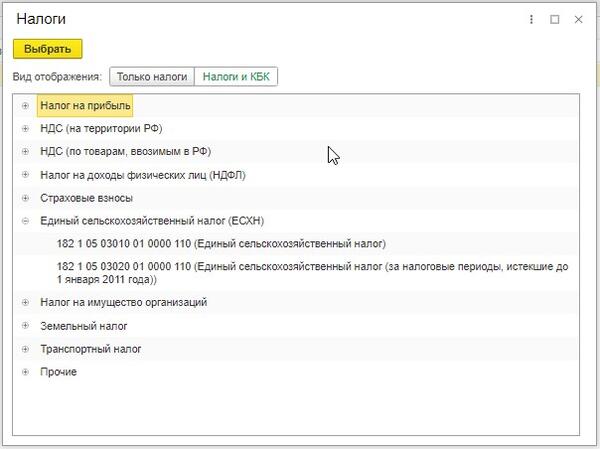This screenshot has width=600, height=449.
Task: Expand Страховые взносы tree node
Action: 25,198
